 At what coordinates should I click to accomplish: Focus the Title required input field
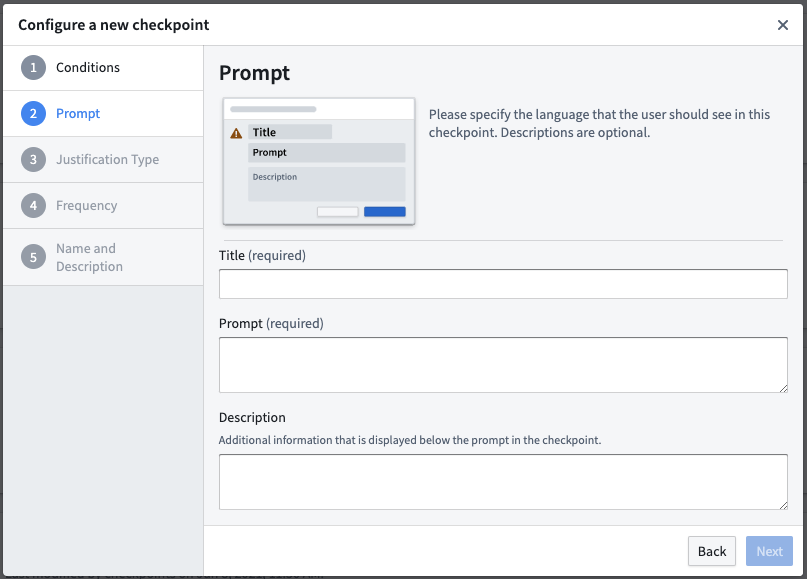(503, 284)
